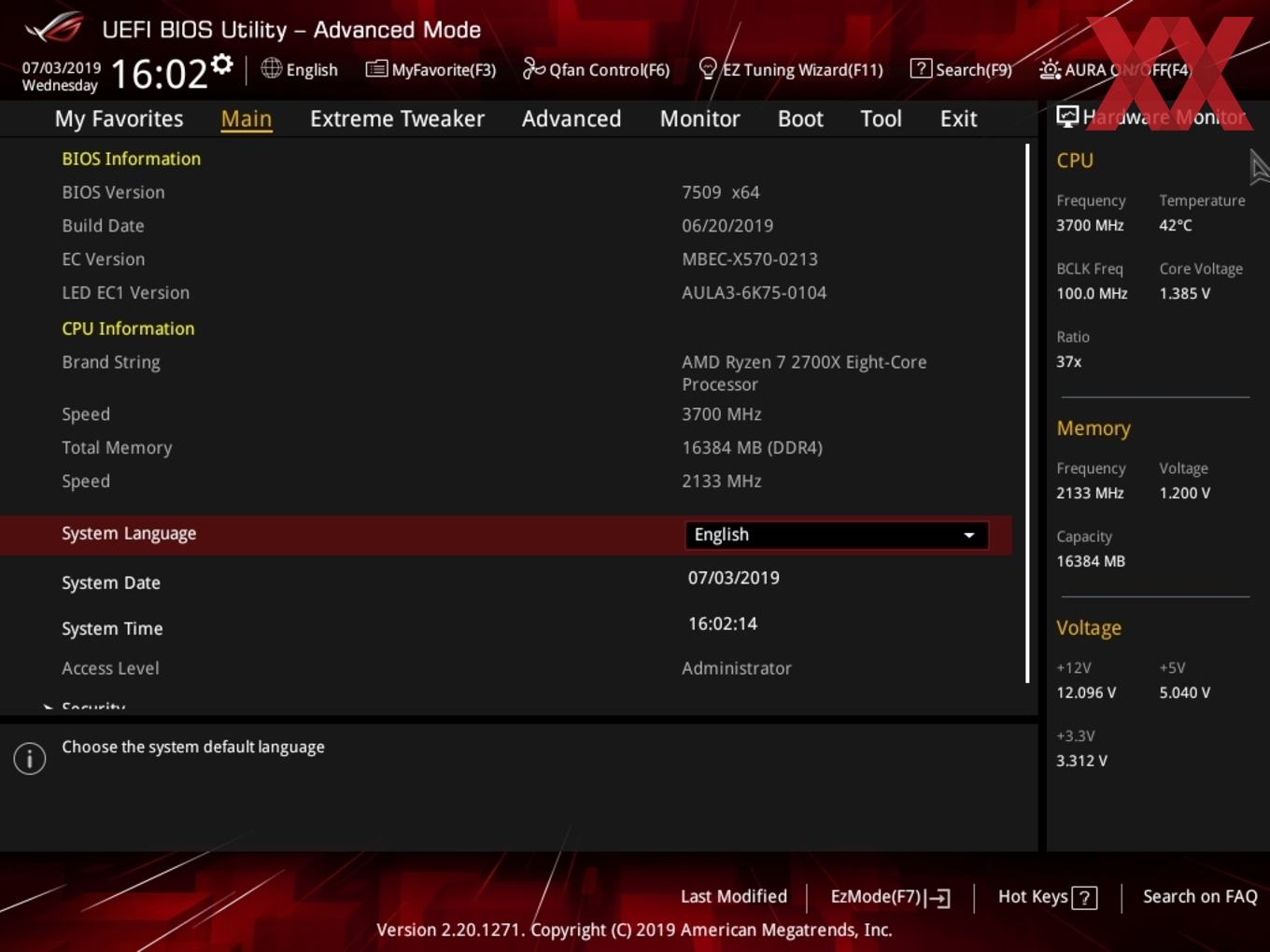This screenshot has width=1270, height=952.
Task: Click LED EC1 value AULA3-6K75-0104
Action: click(x=754, y=293)
